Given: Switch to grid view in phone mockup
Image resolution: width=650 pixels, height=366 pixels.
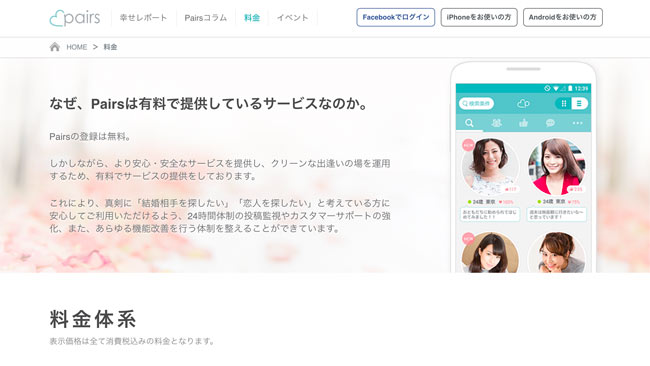Looking at the screenshot, I should click(563, 103).
